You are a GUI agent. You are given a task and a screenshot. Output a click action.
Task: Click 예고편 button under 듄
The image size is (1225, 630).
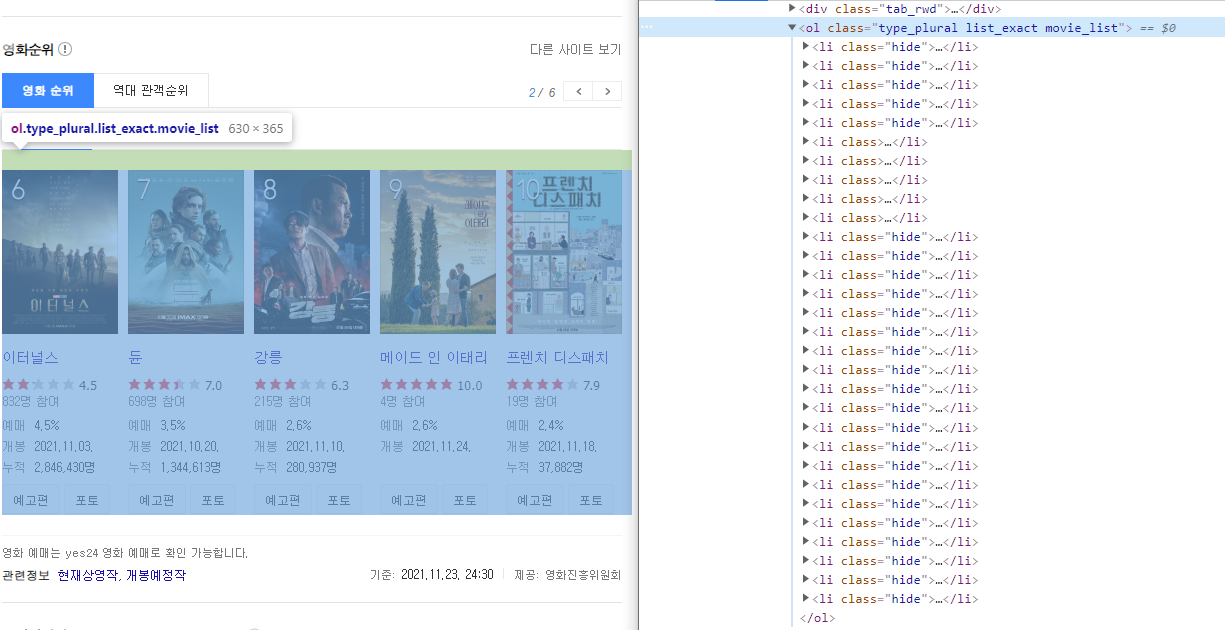(x=156, y=500)
